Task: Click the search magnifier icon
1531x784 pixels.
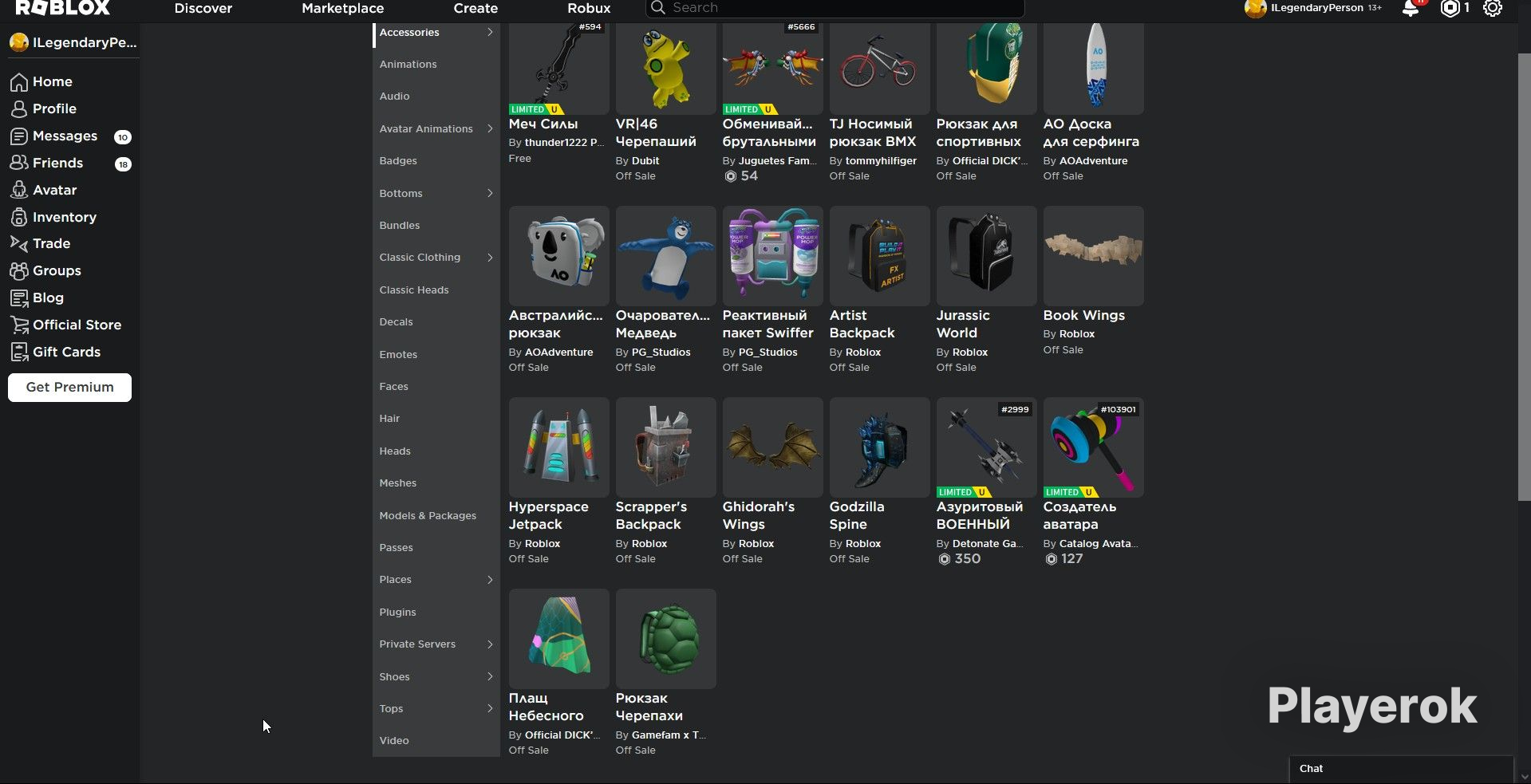Action: click(657, 8)
